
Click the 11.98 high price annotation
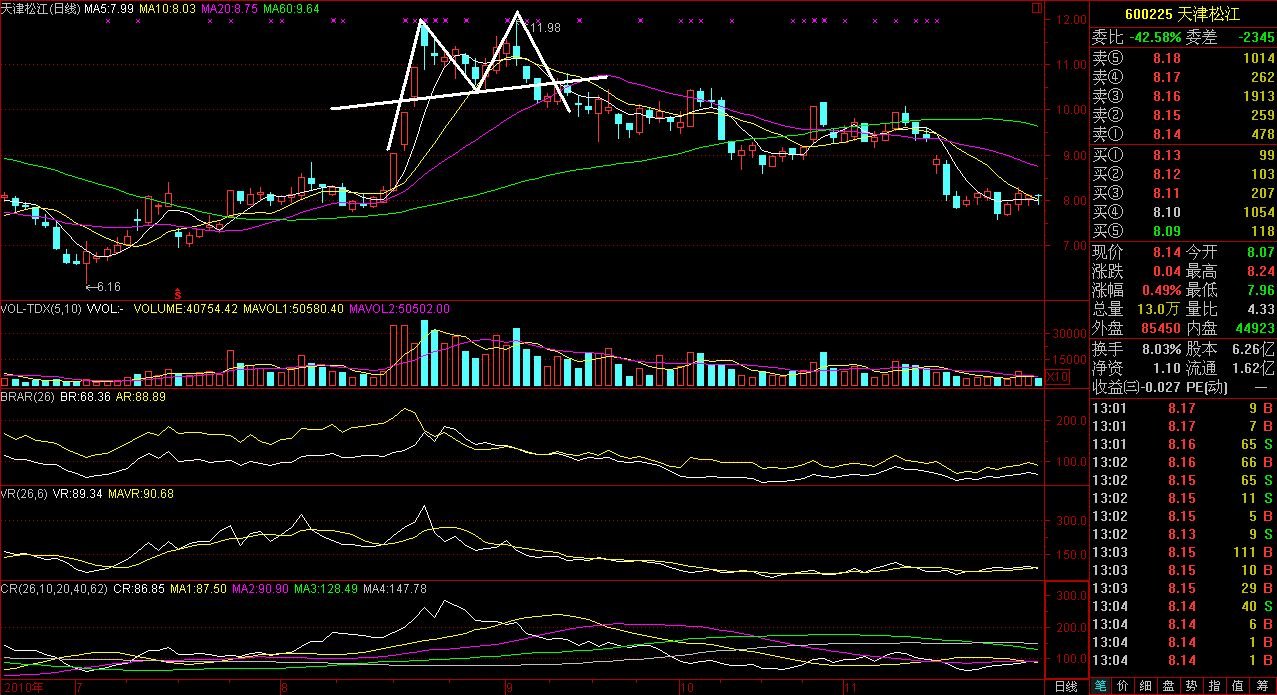click(545, 28)
